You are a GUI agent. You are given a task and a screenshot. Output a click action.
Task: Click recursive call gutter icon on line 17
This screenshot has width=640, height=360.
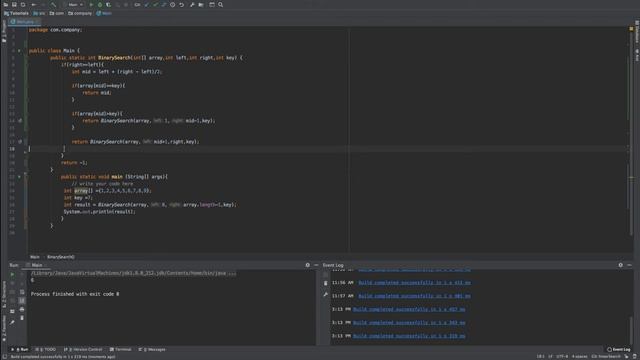[x=20, y=142]
